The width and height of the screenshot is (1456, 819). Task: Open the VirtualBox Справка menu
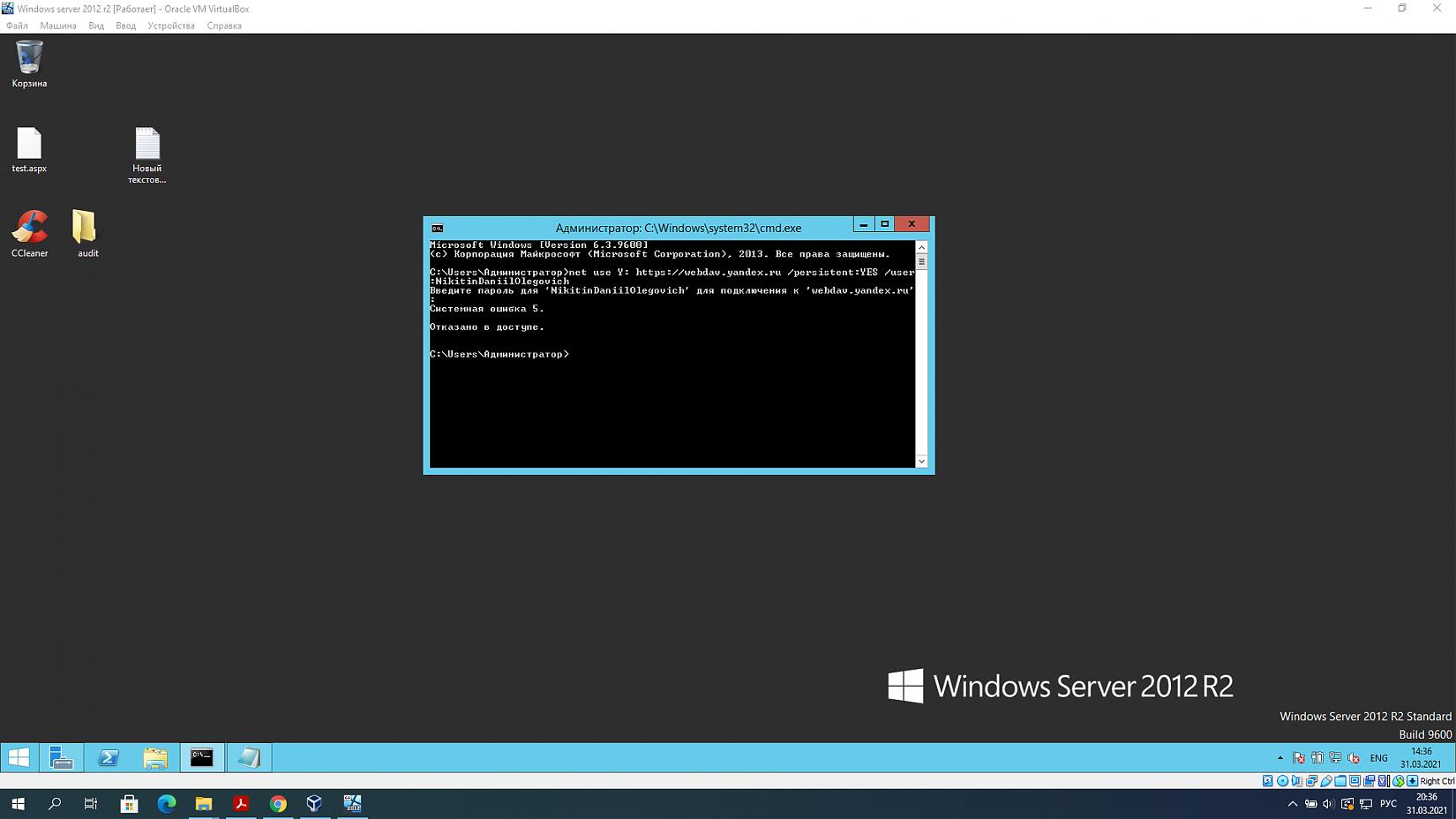point(224,26)
